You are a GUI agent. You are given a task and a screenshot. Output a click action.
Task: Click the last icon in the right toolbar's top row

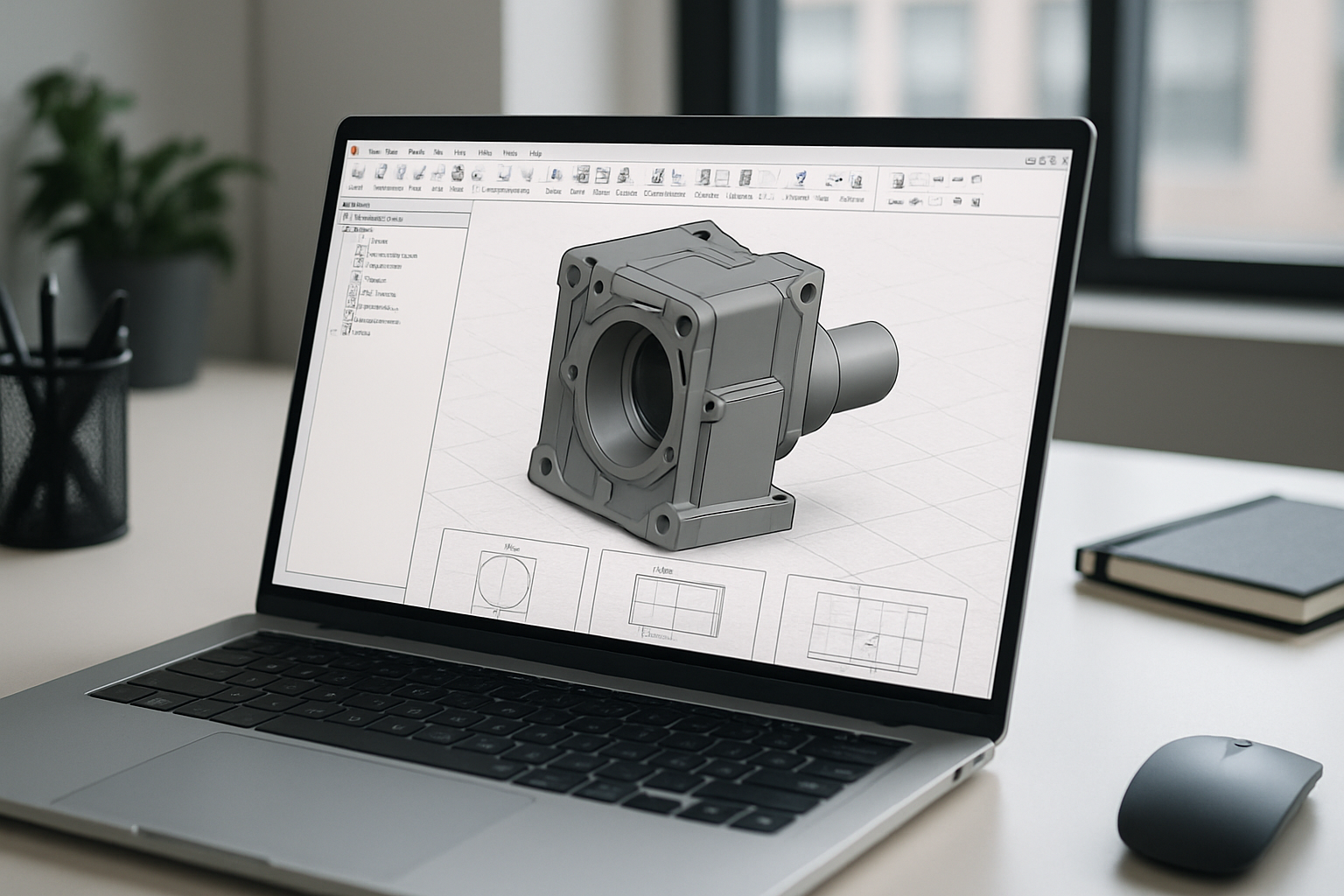976,180
